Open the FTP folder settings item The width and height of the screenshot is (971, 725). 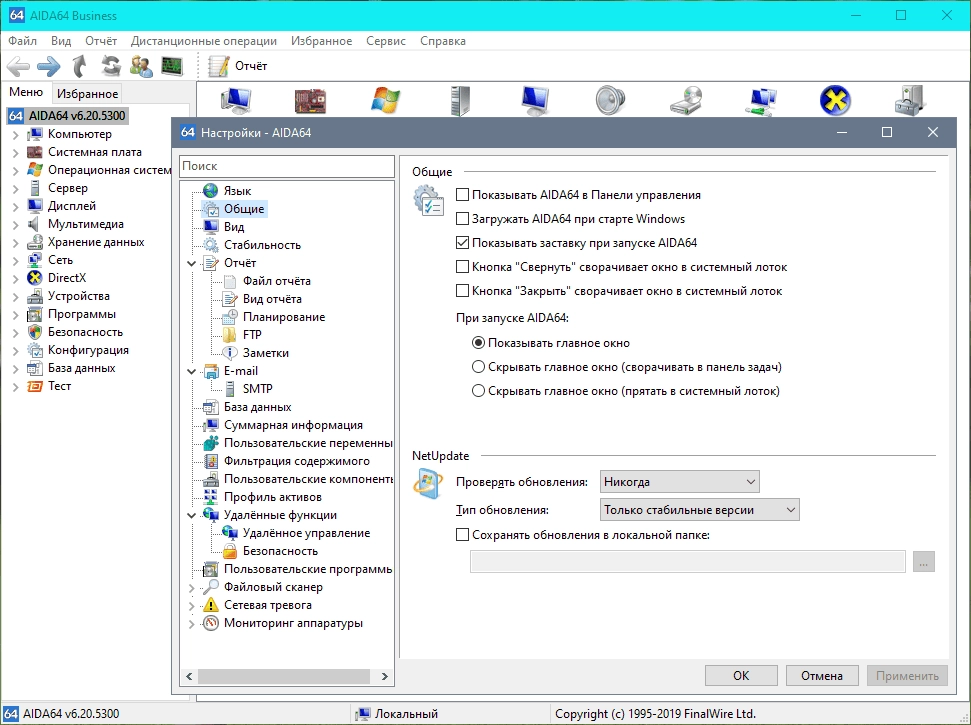243,334
